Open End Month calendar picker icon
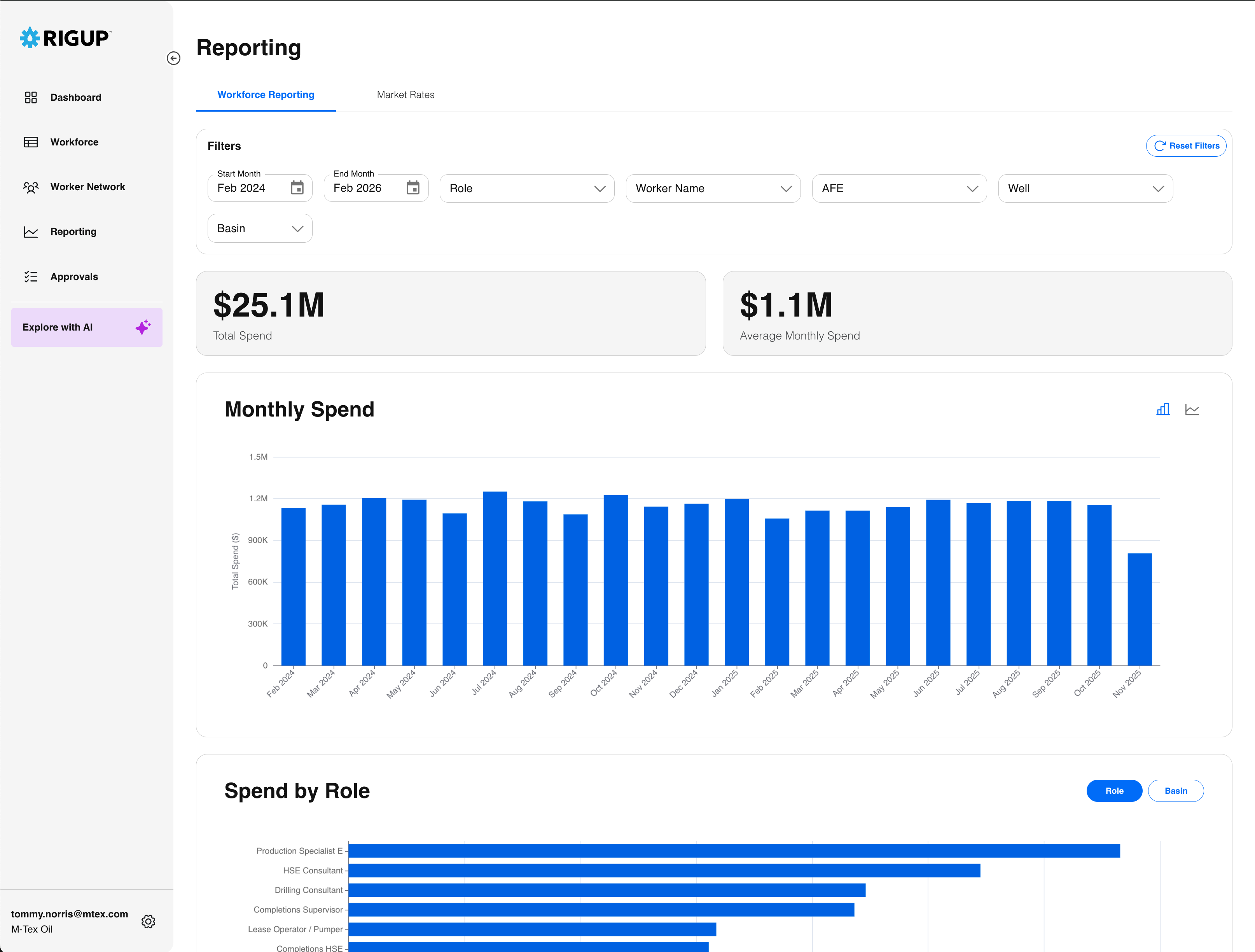 point(413,188)
